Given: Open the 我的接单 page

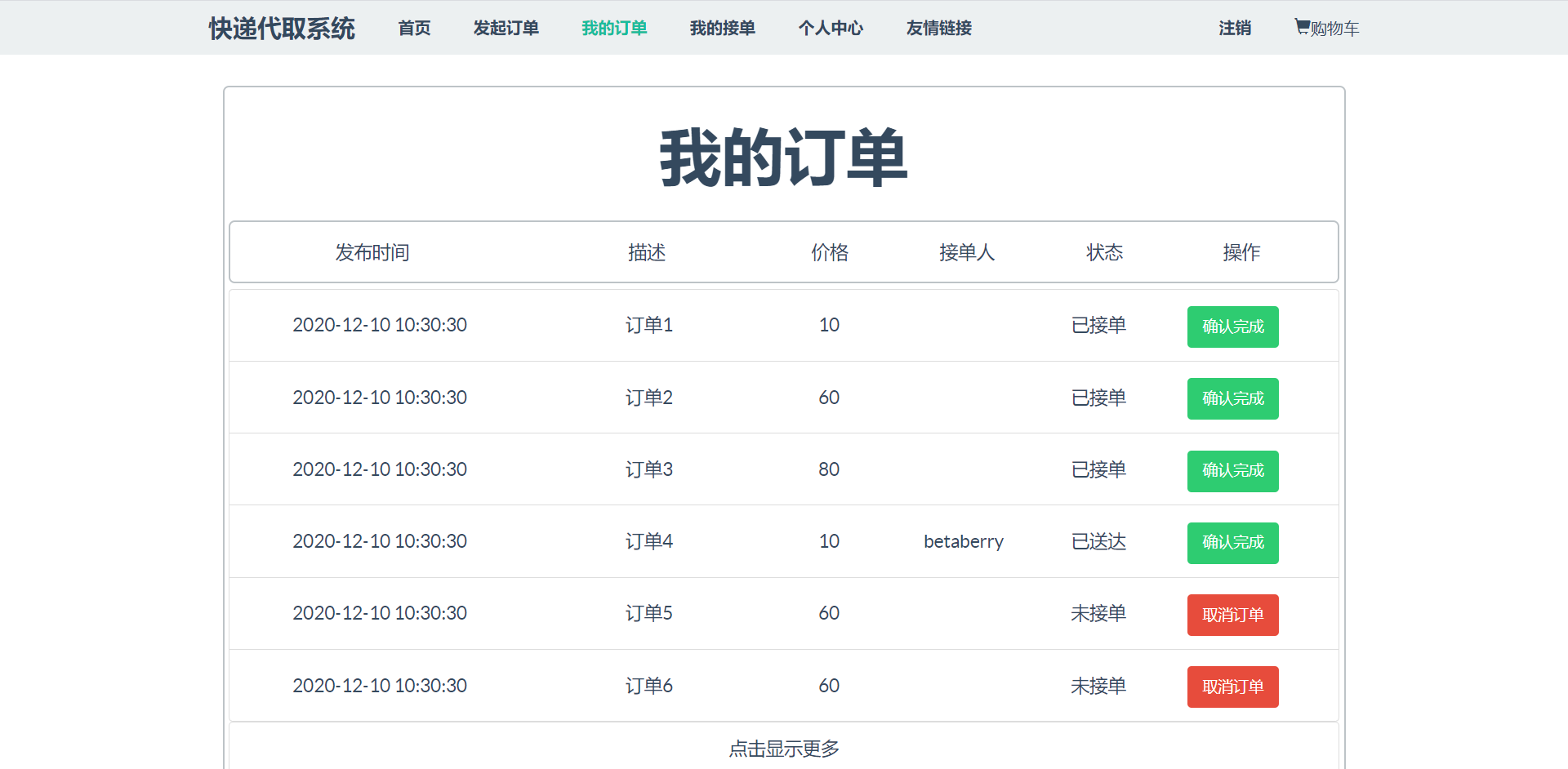Looking at the screenshot, I should click(723, 28).
